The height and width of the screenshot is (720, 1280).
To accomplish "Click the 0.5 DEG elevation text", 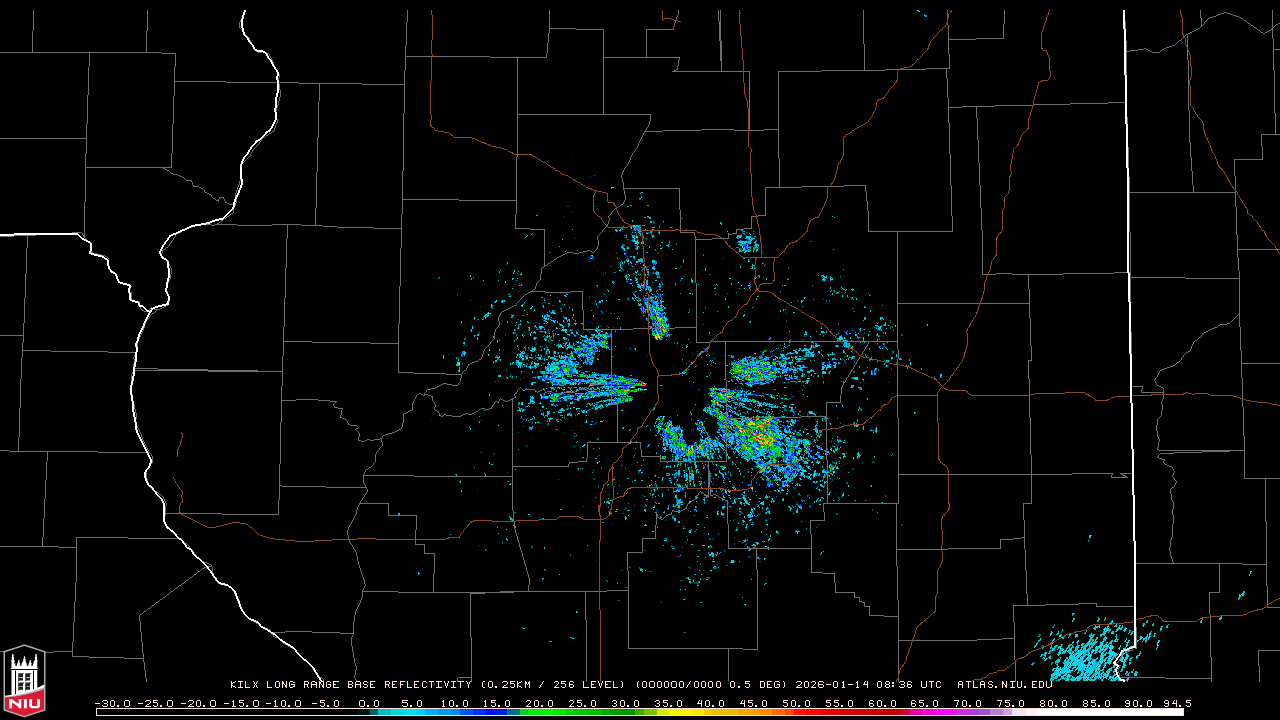I will pos(759,685).
